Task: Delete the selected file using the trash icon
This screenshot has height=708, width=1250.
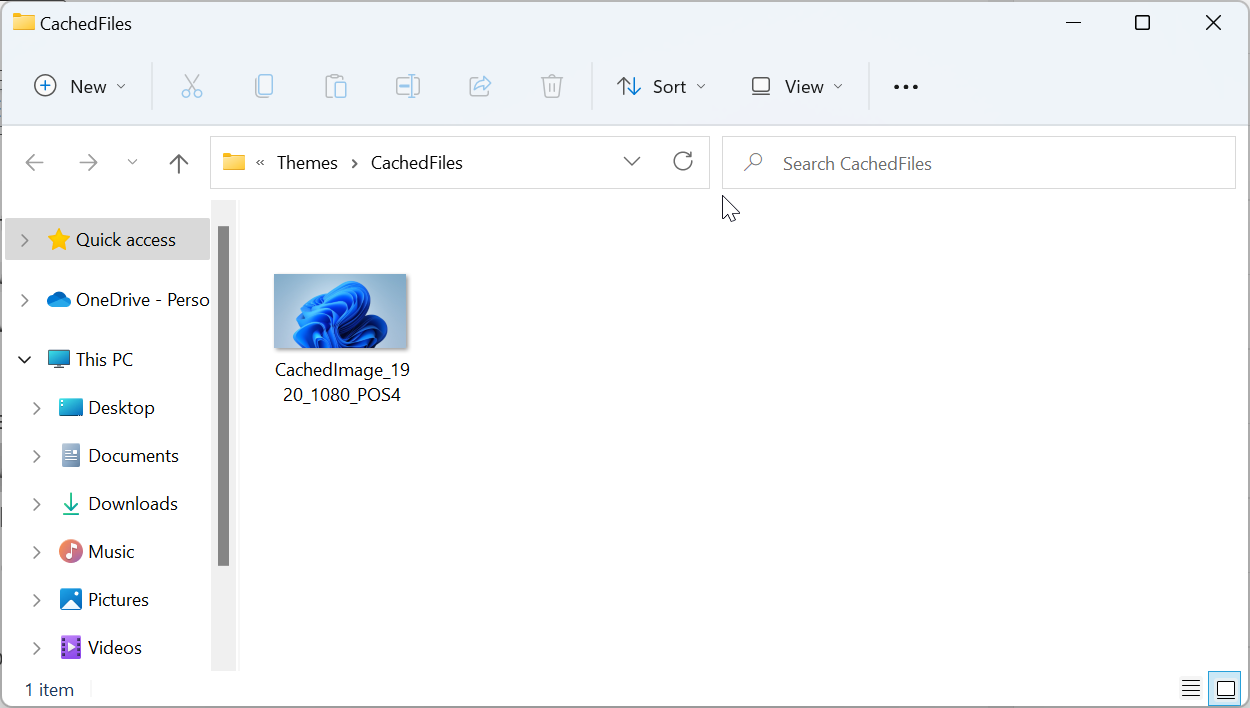Action: click(x=552, y=86)
